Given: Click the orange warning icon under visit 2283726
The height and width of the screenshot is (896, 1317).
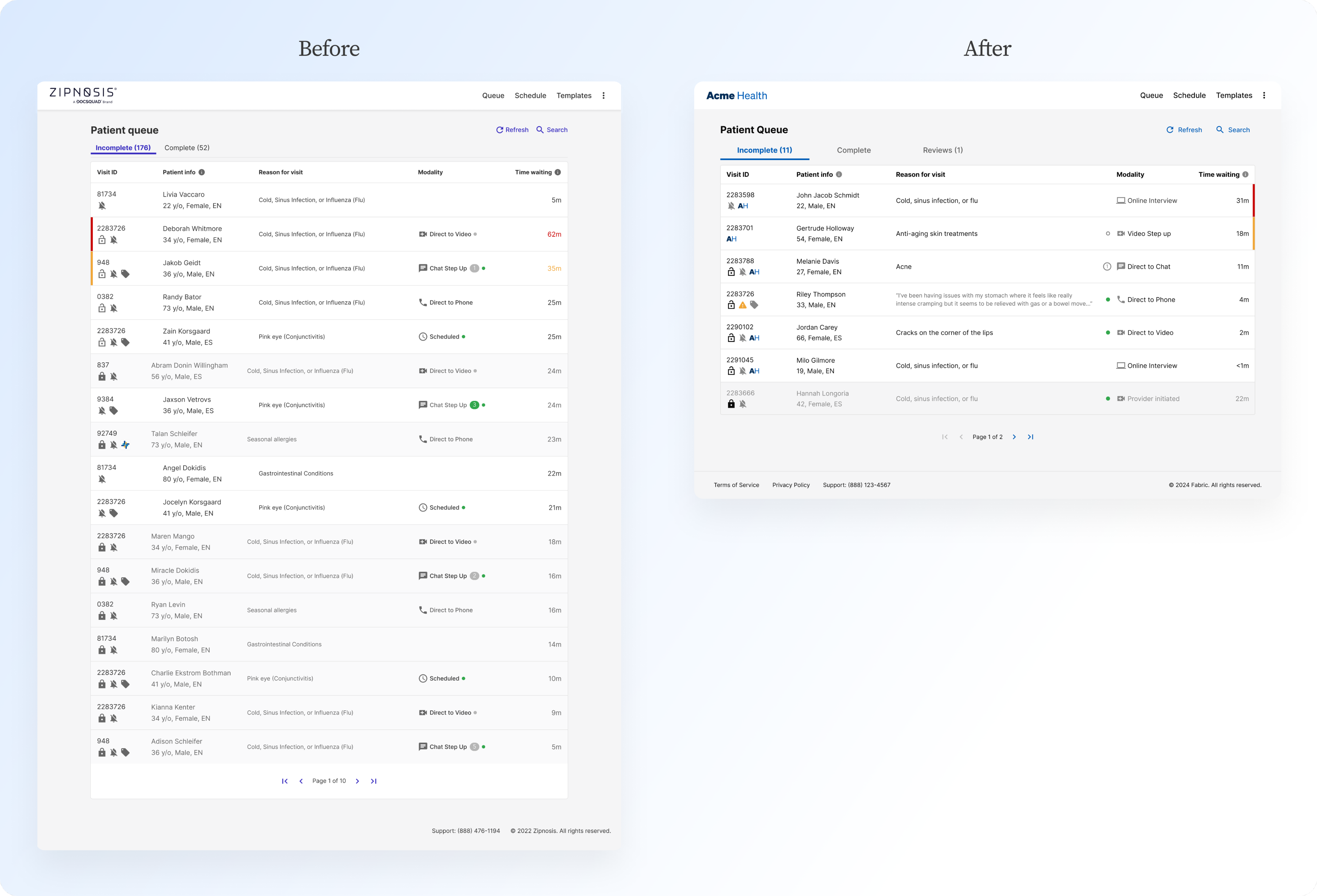Looking at the screenshot, I should 742,305.
